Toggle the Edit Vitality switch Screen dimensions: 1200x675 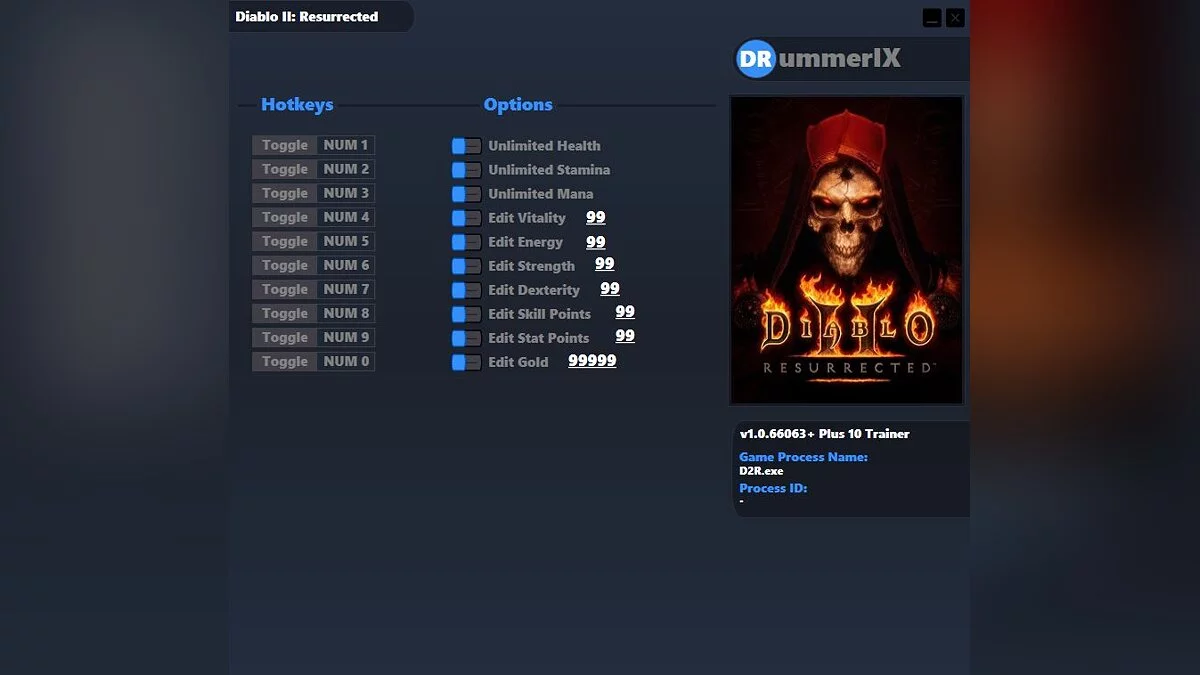click(x=466, y=218)
